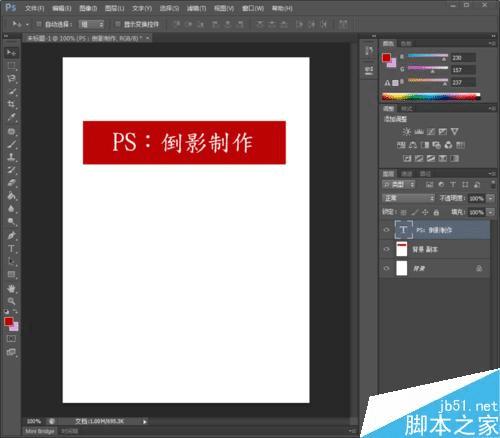The image size is (500, 438).
Task: Select the Spot Healing Brush tool
Action: pyautogui.click(x=11, y=131)
